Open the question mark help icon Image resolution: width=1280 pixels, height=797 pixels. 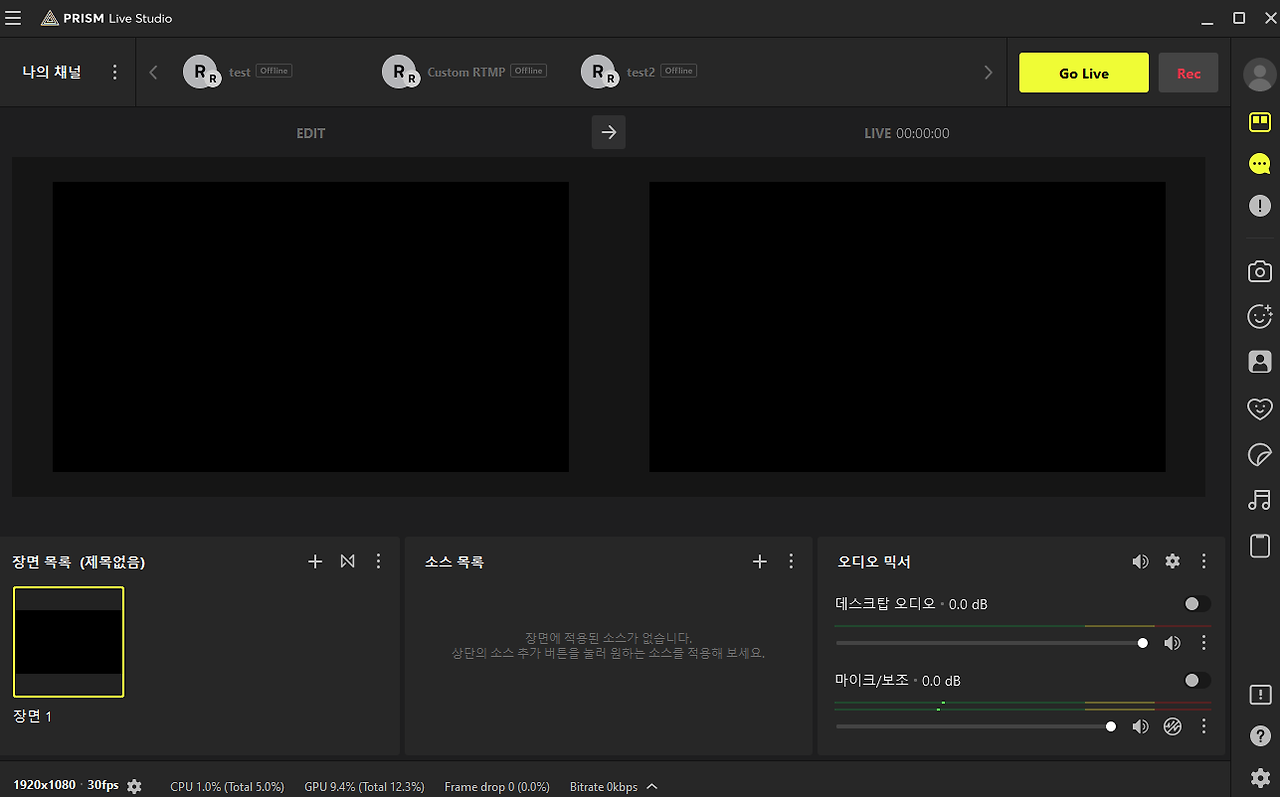[x=1260, y=736]
